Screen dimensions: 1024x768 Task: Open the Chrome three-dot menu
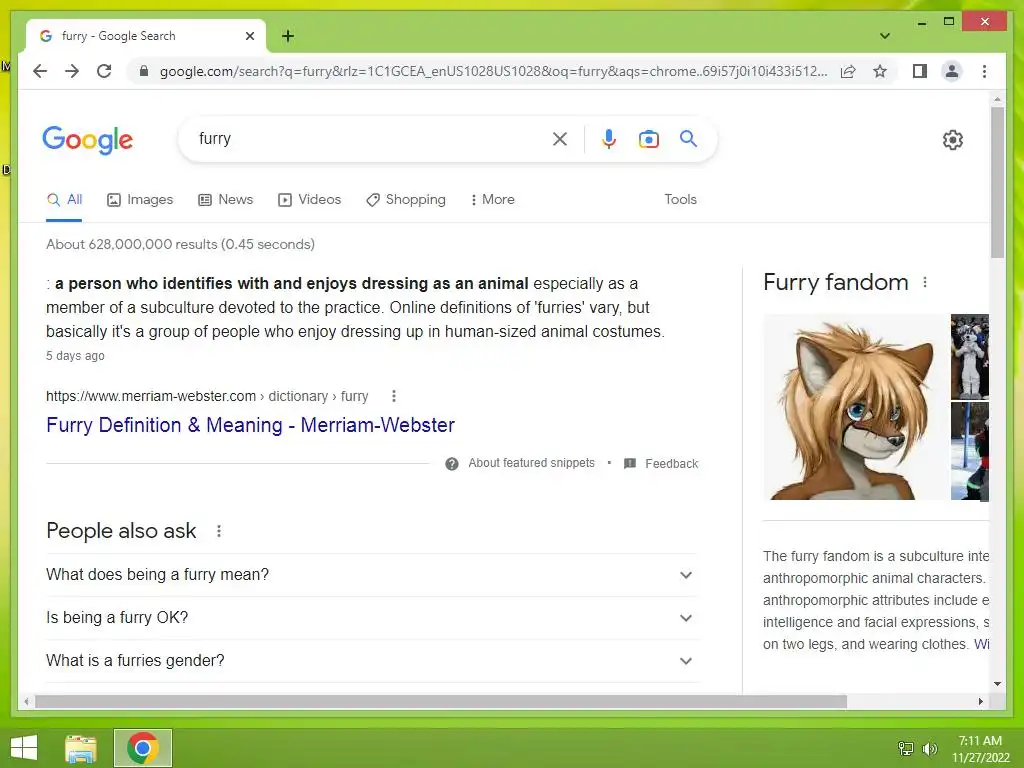coord(984,71)
